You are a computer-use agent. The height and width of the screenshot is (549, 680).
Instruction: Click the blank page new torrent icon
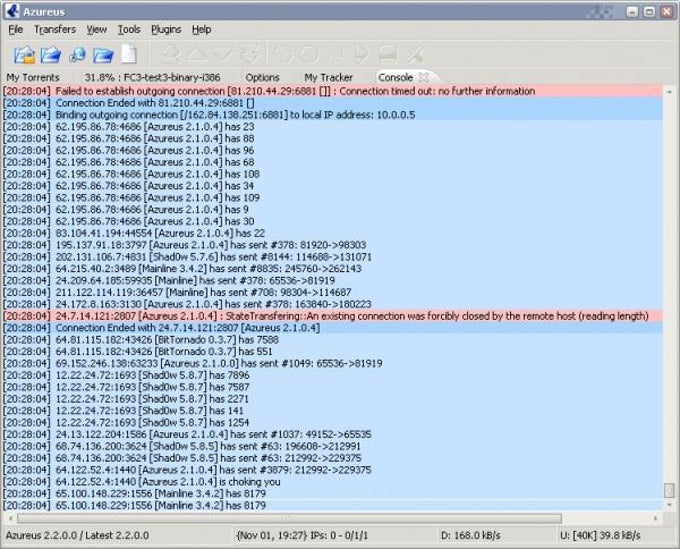(129, 55)
